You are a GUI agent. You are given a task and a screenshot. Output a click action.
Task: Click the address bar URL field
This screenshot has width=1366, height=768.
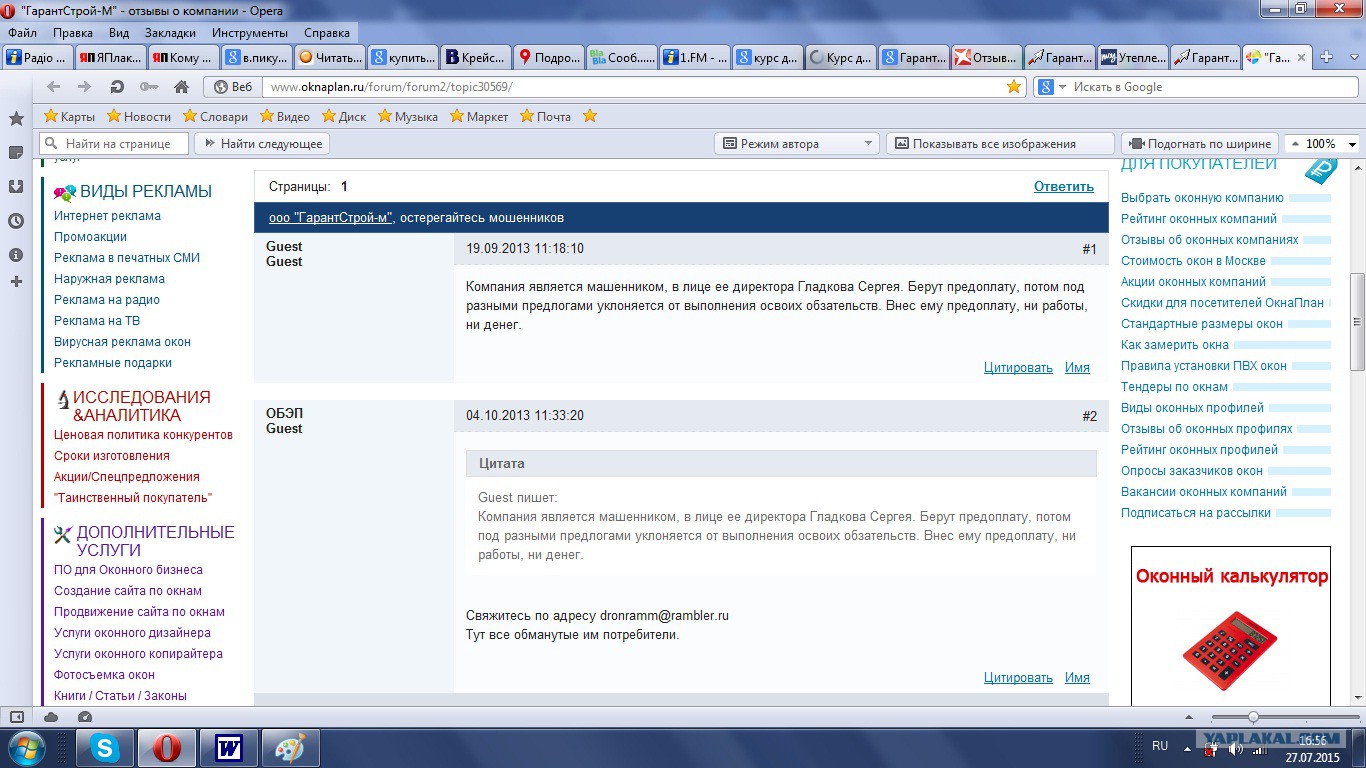coord(636,87)
